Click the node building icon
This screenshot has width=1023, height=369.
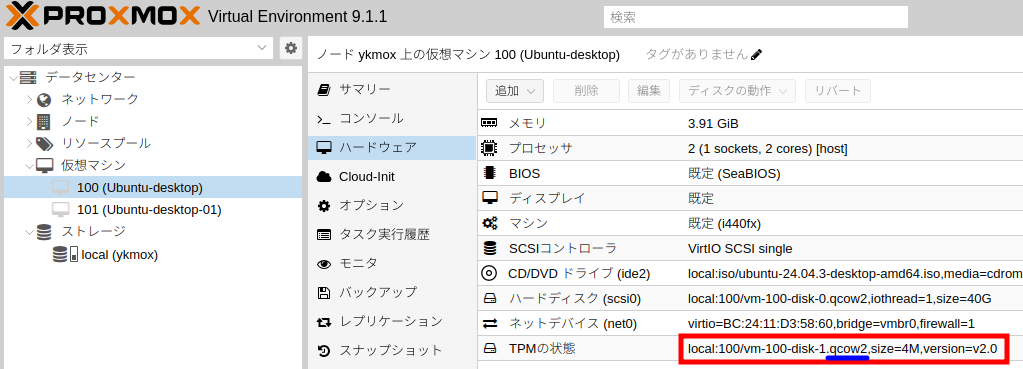(x=44, y=121)
